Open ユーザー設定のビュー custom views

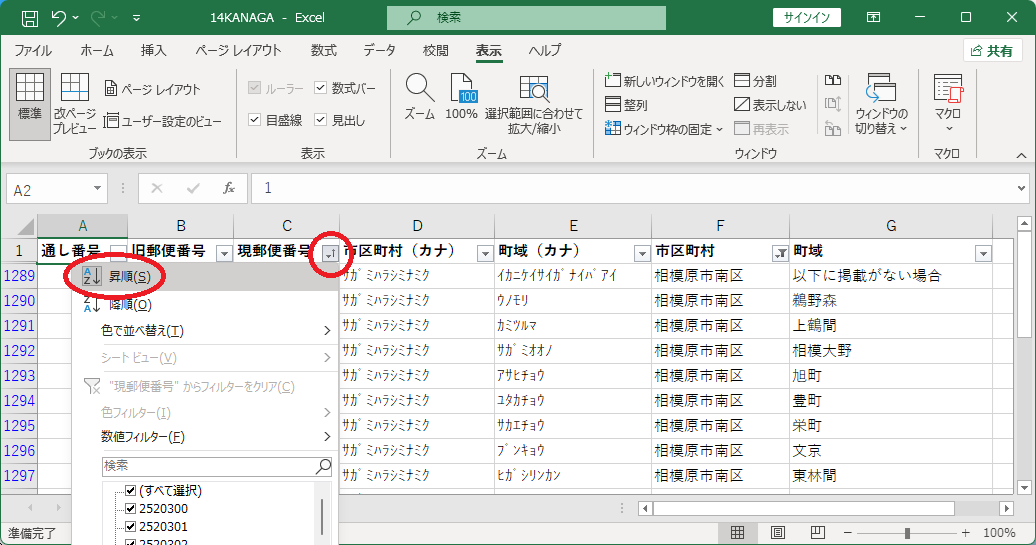pos(163,121)
